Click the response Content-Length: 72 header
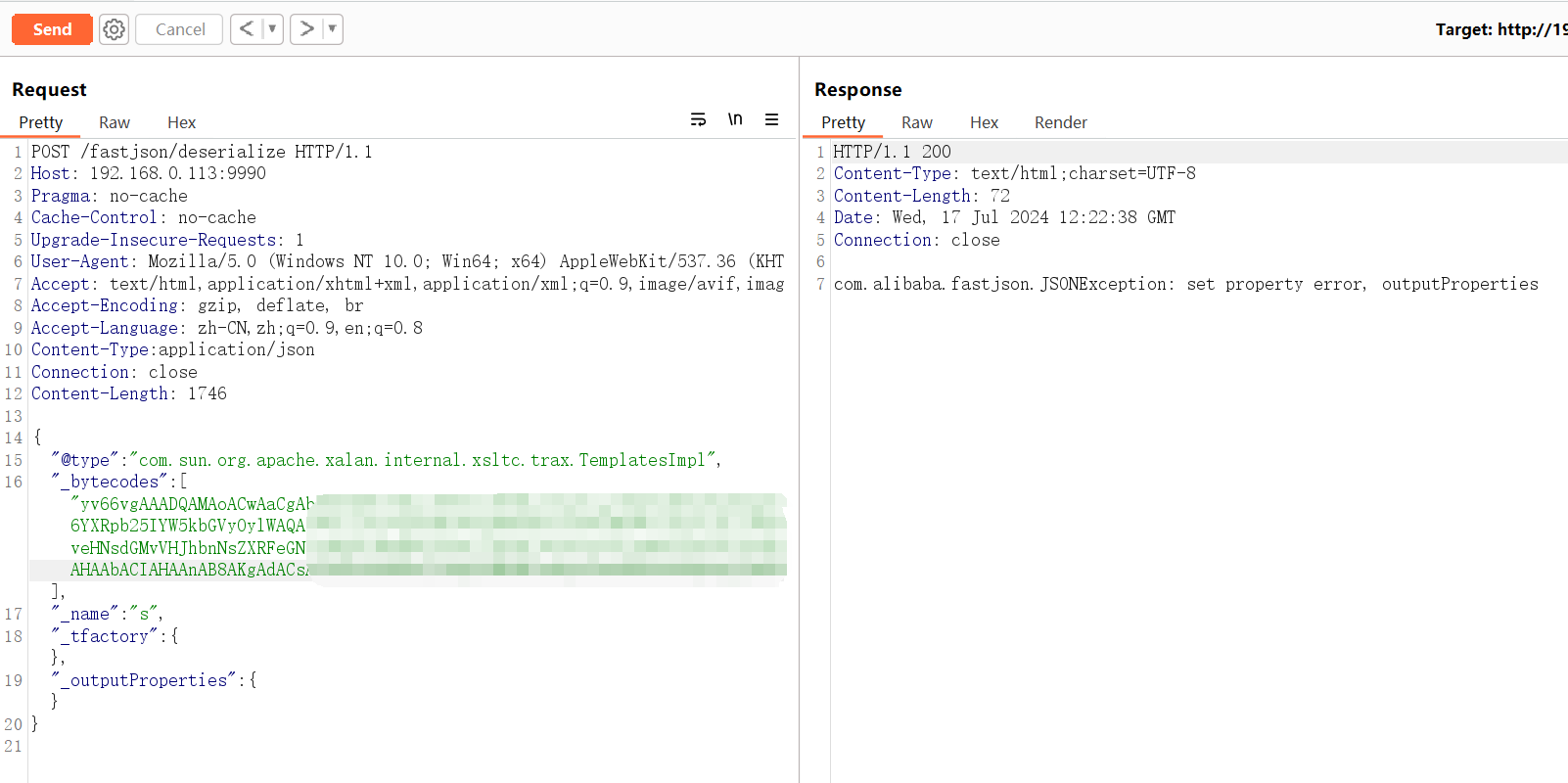This screenshot has width=1568, height=783. pyautogui.click(x=922, y=196)
